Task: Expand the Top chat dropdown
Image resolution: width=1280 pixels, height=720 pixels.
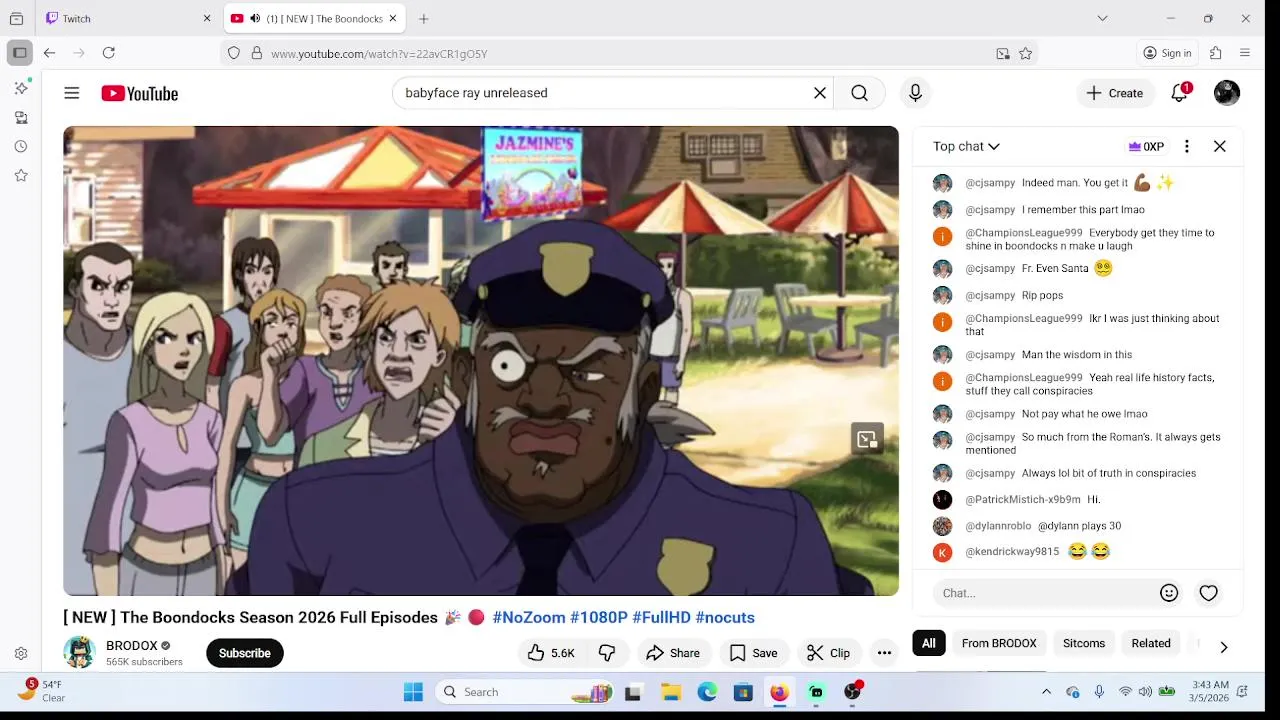Action: click(966, 146)
